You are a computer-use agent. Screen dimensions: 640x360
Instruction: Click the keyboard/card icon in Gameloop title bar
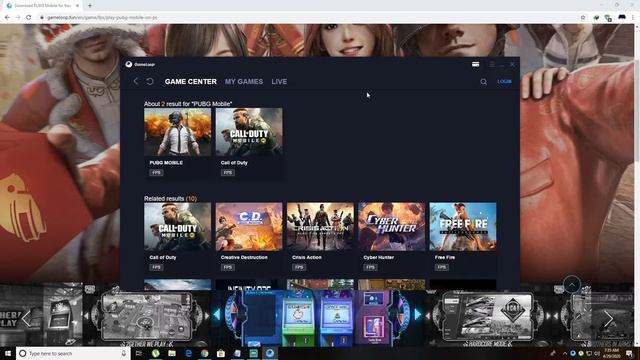point(476,64)
